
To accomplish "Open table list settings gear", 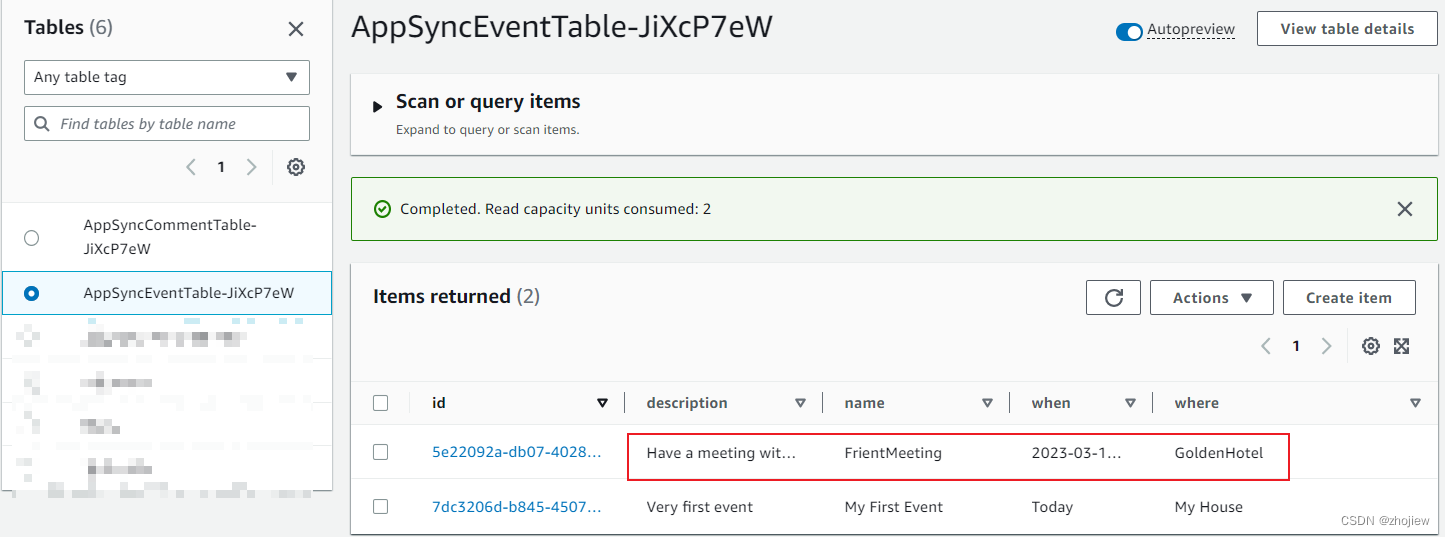I will click(x=296, y=167).
